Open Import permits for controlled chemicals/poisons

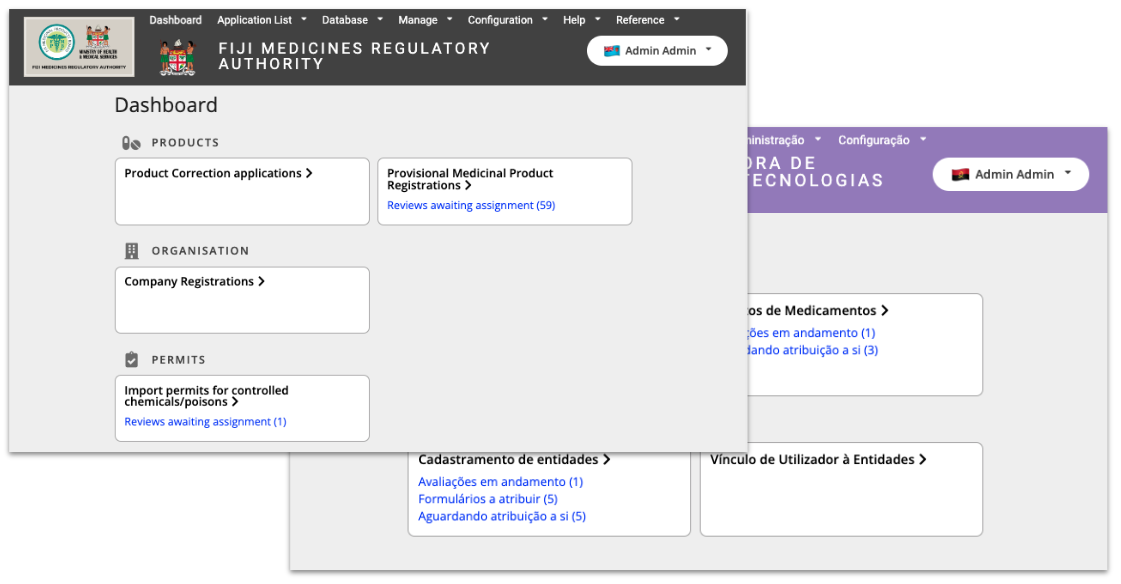(242, 408)
